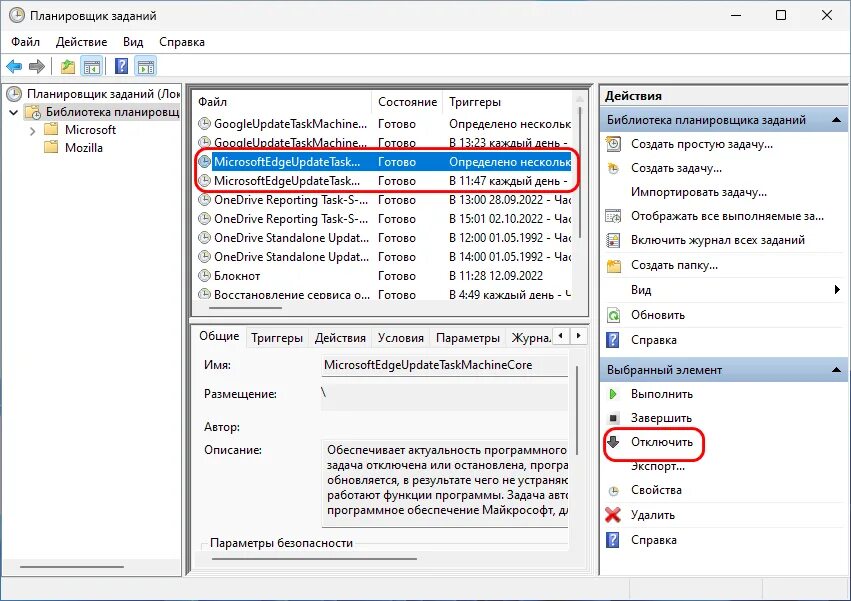Click the Блокнот task clock icon
851x601 pixels.
204,276
